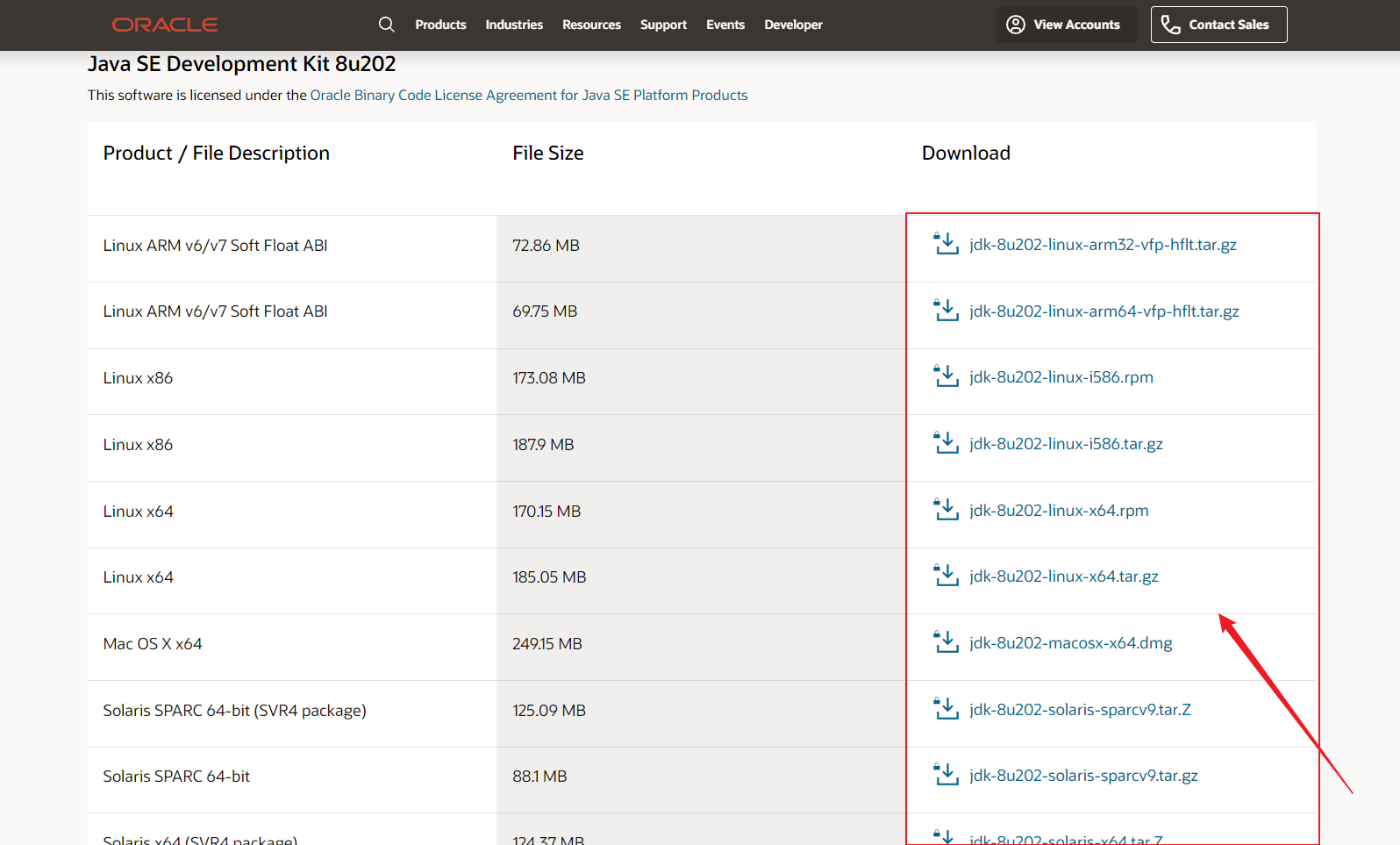Image resolution: width=1400 pixels, height=845 pixels.
Task: Open the search magnifier icon
Action: (x=386, y=25)
